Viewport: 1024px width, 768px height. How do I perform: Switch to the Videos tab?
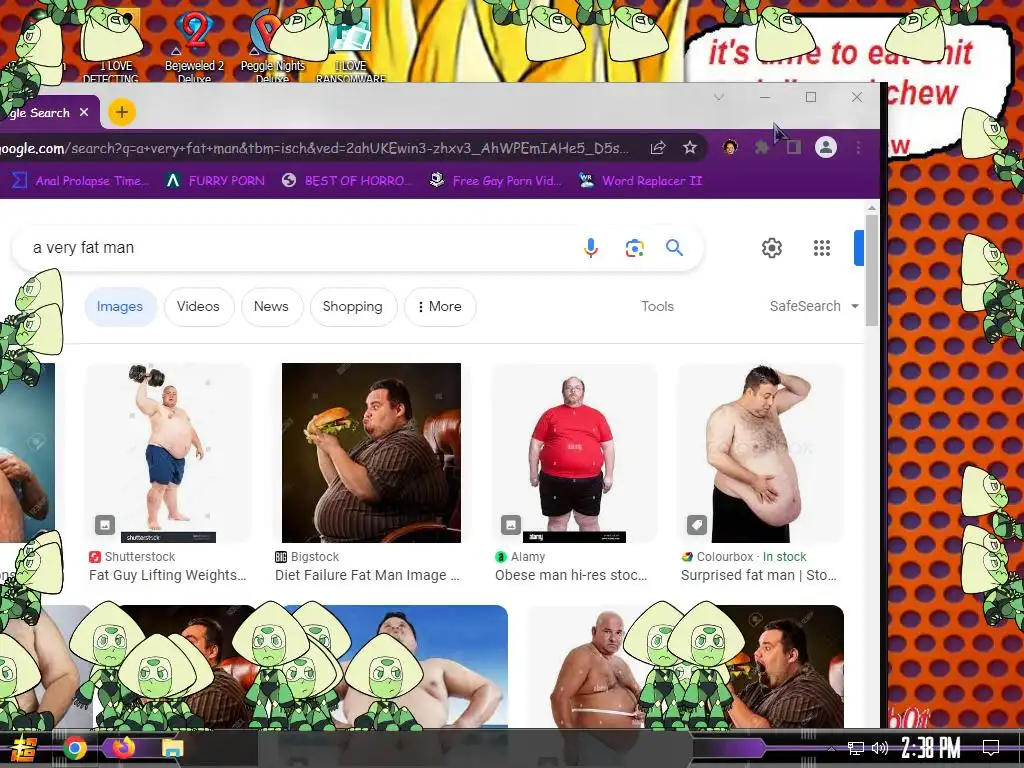(198, 306)
